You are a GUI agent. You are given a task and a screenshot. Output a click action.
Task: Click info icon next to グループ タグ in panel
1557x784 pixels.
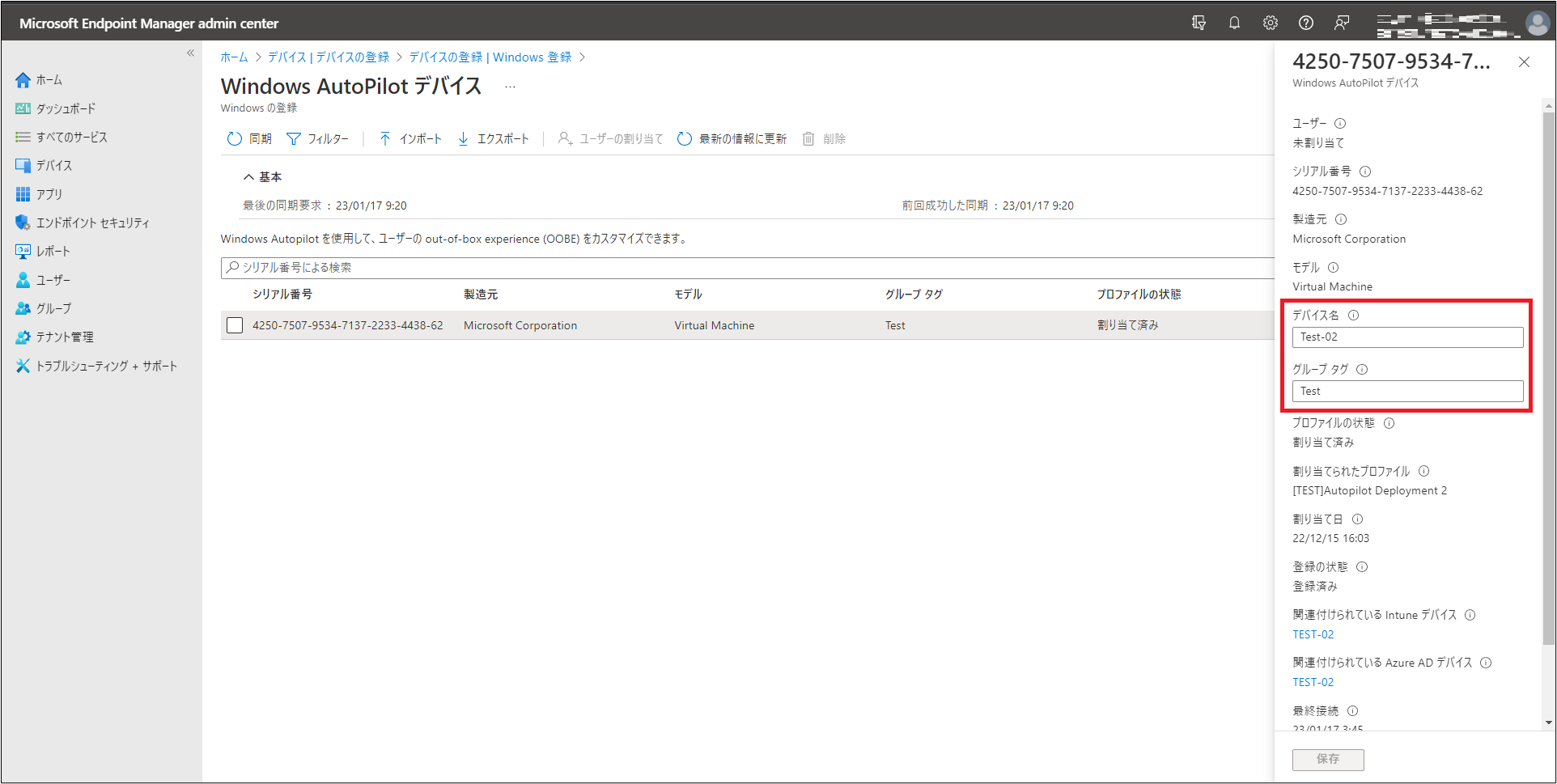[1362, 370]
